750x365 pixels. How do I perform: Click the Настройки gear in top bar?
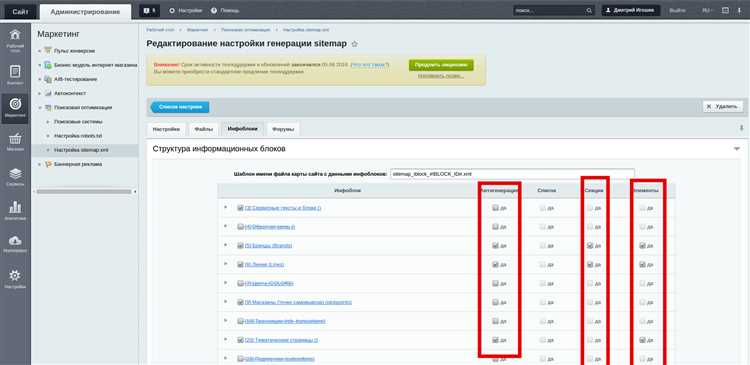pyautogui.click(x=172, y=11)
